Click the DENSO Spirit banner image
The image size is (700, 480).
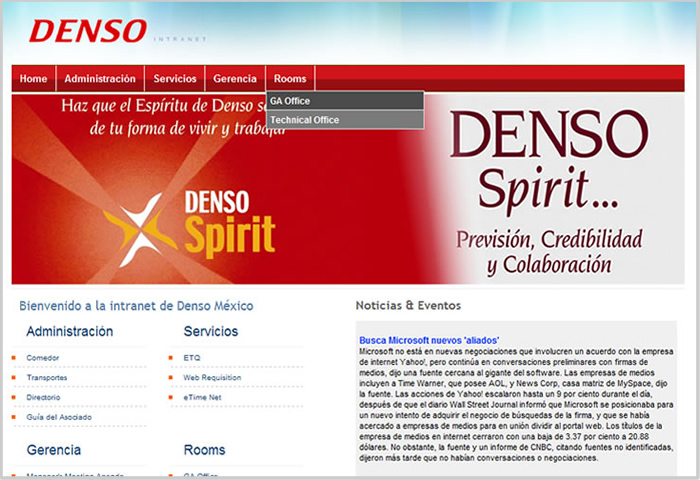tap(348, 189)
